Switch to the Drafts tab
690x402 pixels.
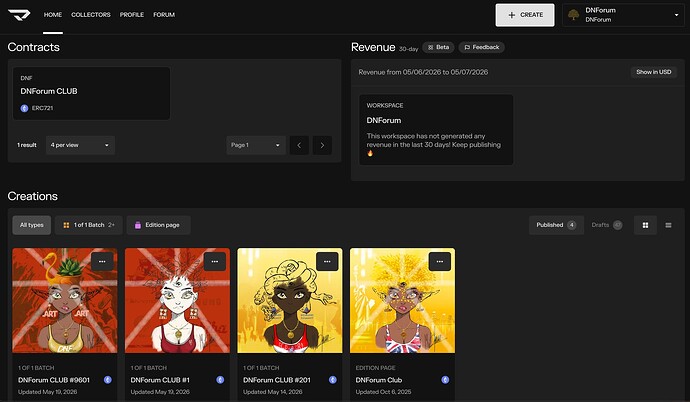point(606,225)
